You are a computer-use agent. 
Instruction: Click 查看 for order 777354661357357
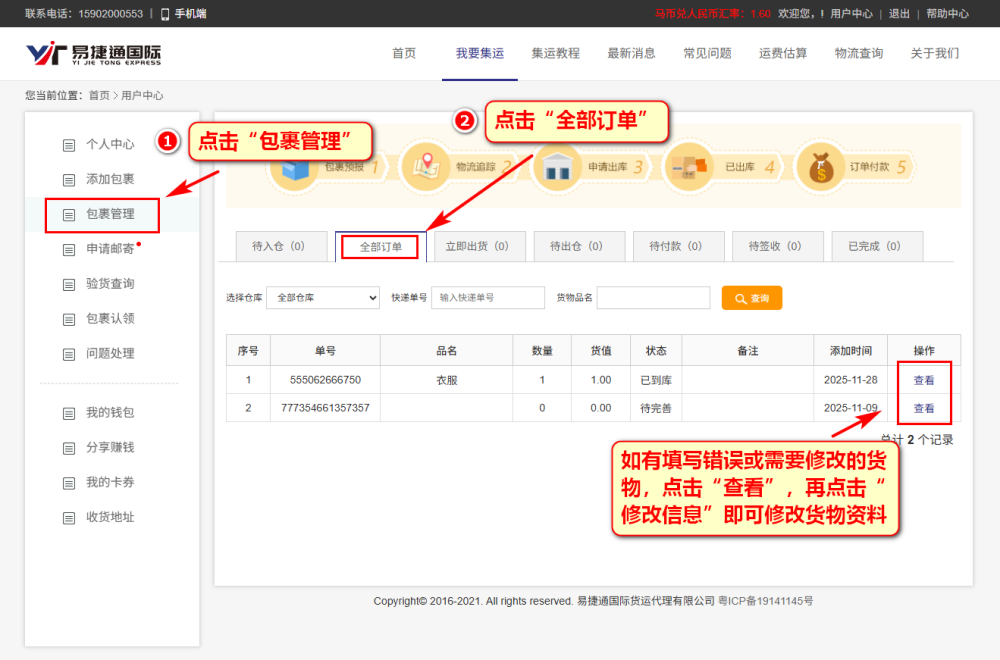coord(923,408)
